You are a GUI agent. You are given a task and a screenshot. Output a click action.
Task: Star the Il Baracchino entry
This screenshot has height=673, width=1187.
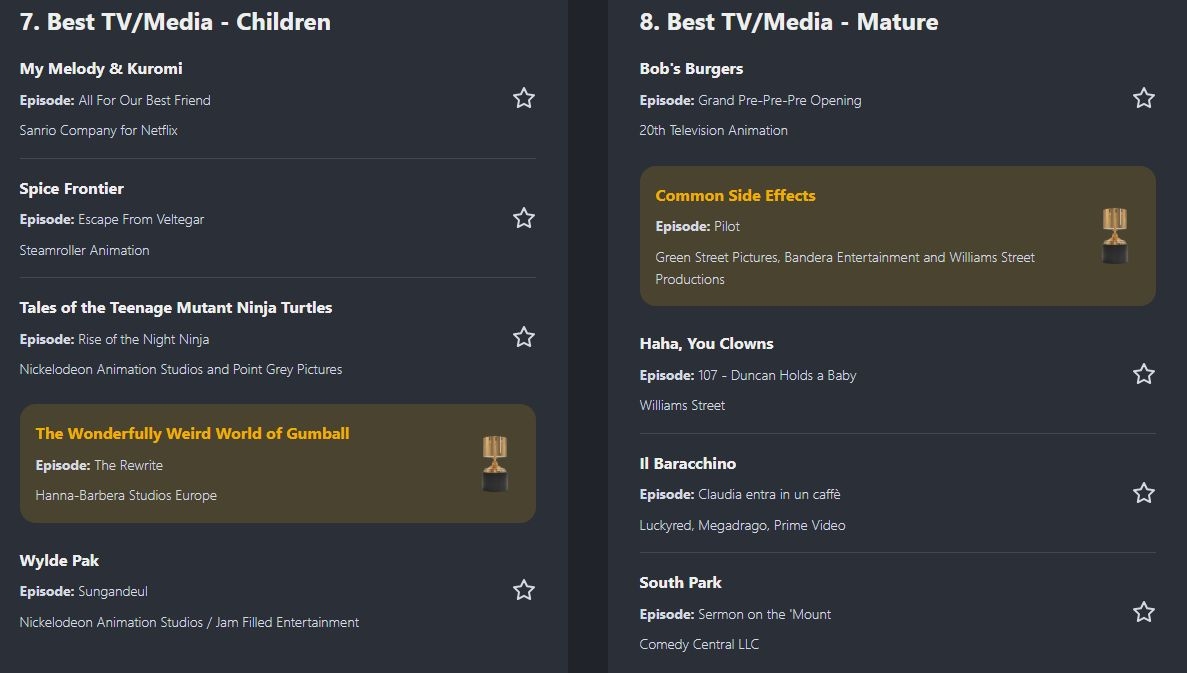pyautogui.click(x=1144, y=493)
